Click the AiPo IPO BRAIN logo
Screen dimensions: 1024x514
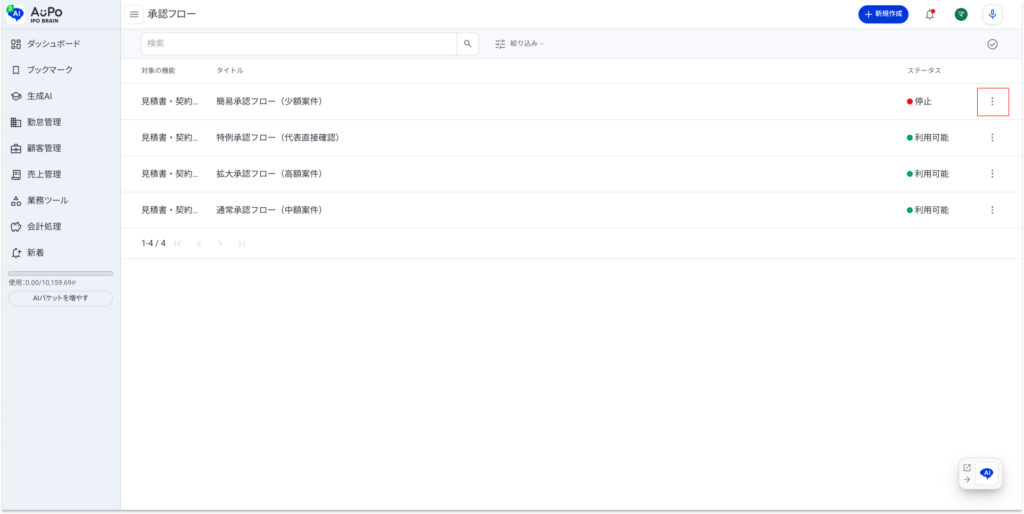[35, 13]
